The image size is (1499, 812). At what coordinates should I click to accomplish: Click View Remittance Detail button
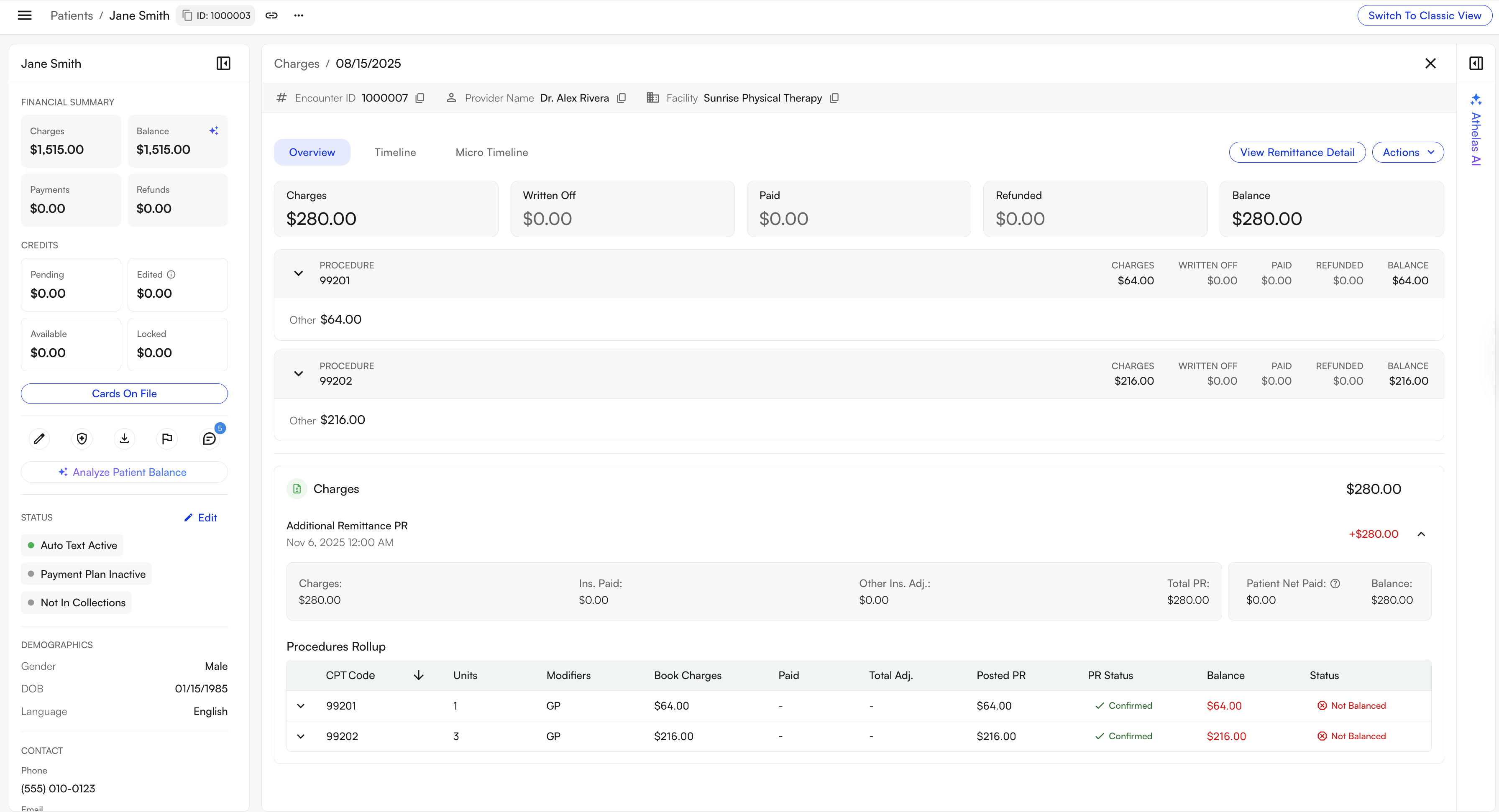[x=1297, y=152]
